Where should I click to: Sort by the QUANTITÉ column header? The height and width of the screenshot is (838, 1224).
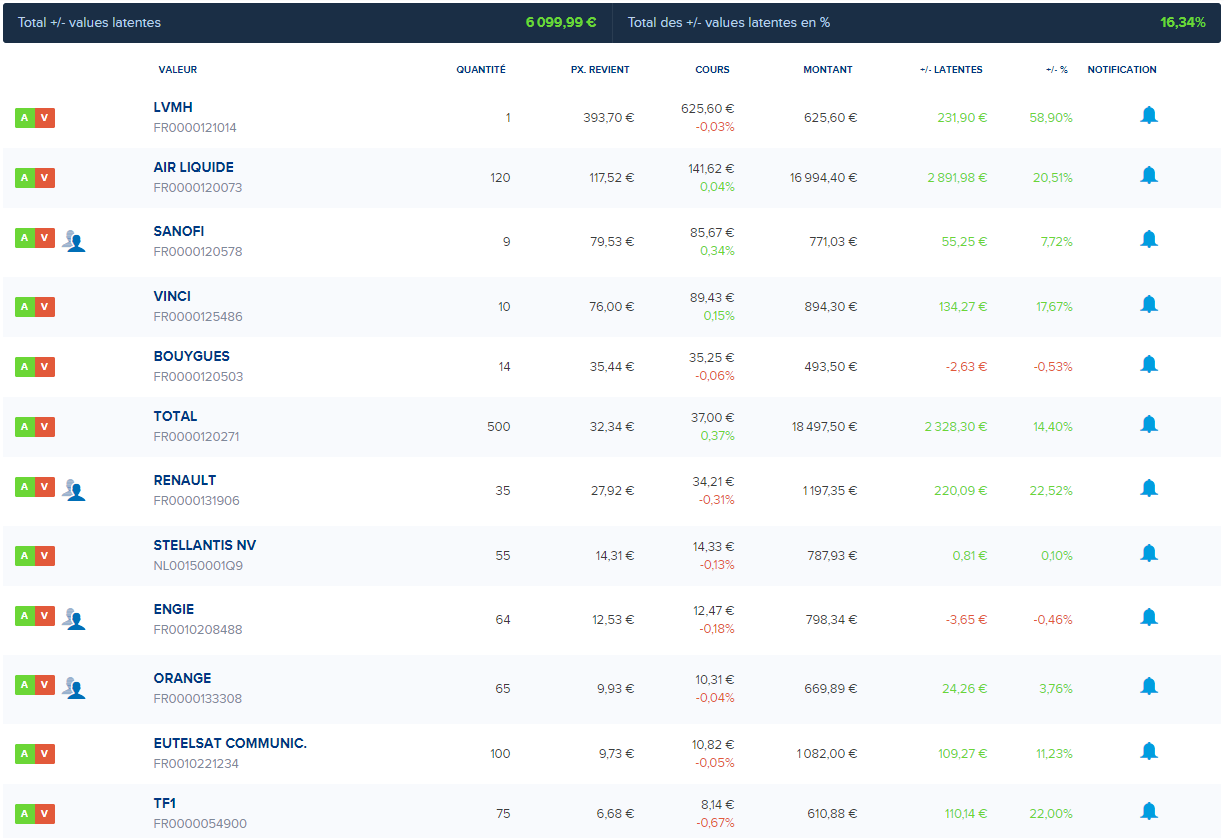pyautogui.click(x=480, y=70)
